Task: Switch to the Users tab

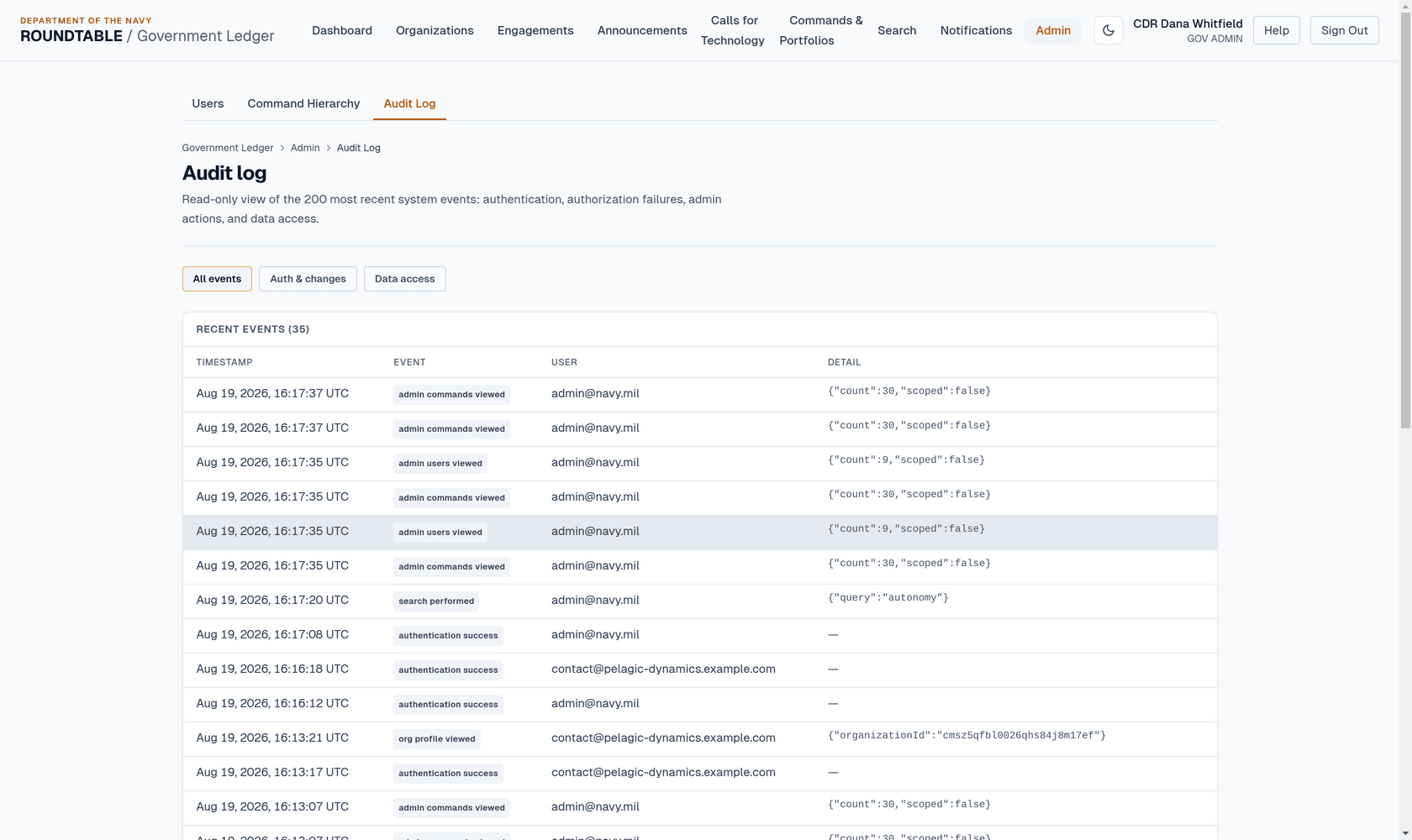Action: 208,103
